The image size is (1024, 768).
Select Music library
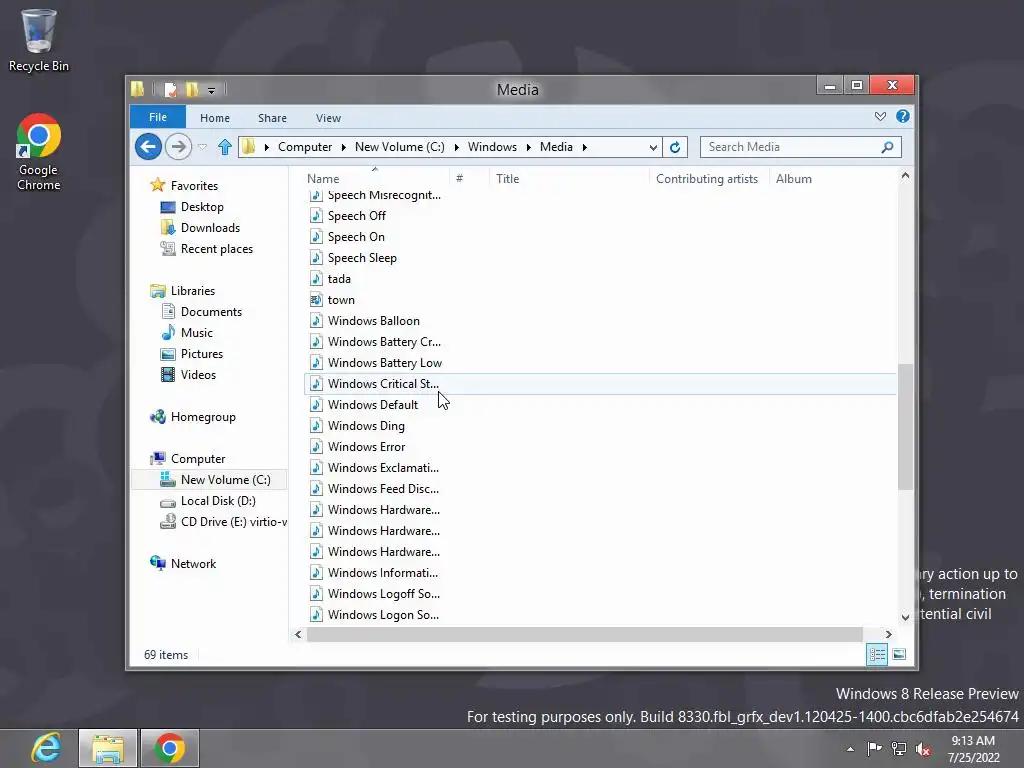click(x=187, y=333)
